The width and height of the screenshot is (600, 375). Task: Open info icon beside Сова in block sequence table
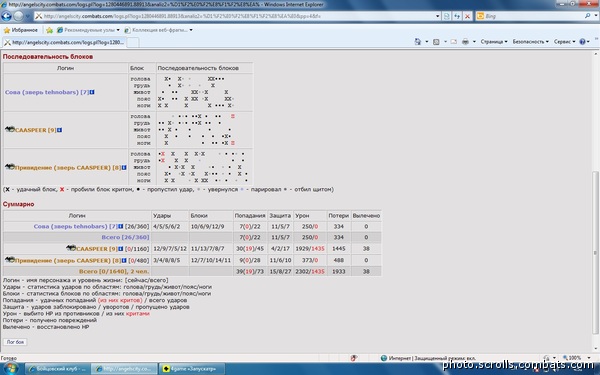coord(92,92)
